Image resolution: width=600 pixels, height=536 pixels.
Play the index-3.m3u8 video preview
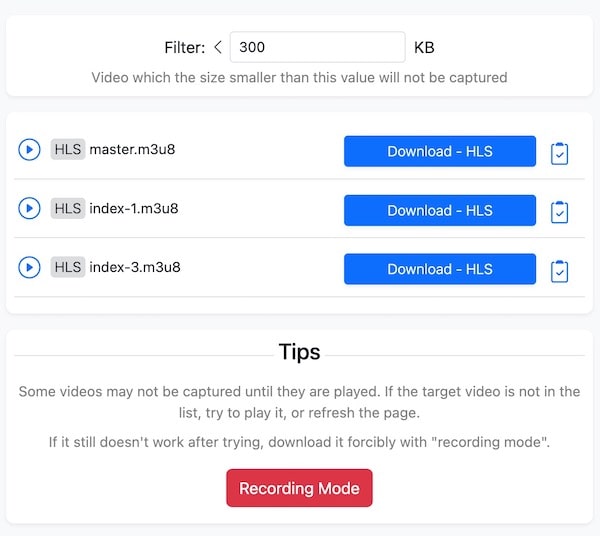tap(29, 268)
